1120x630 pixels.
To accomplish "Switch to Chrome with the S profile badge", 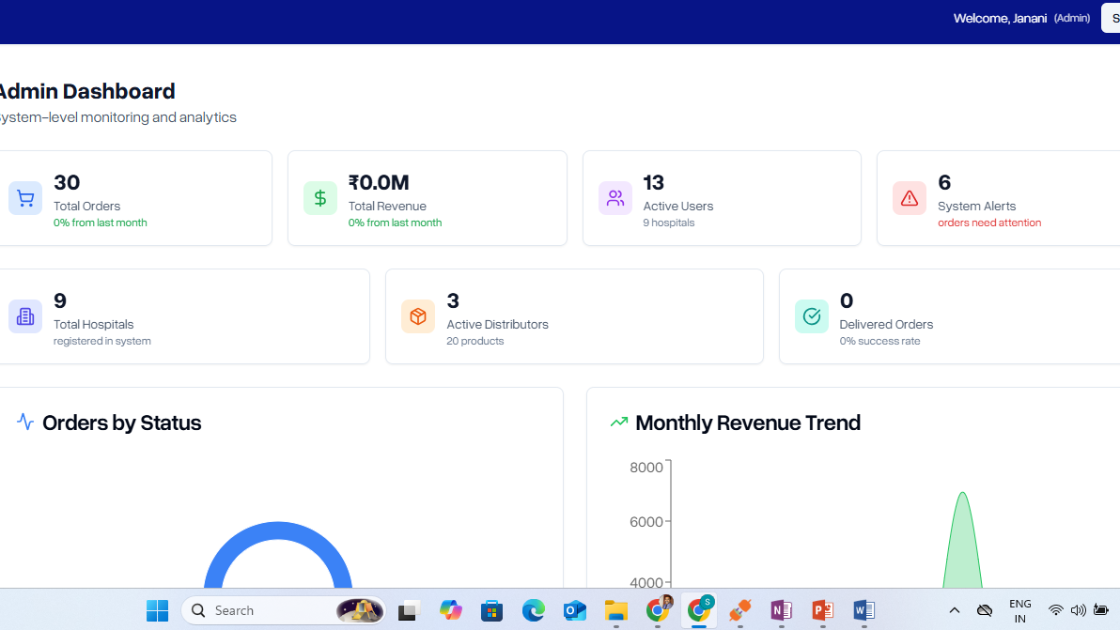I will tap(699, 609).
